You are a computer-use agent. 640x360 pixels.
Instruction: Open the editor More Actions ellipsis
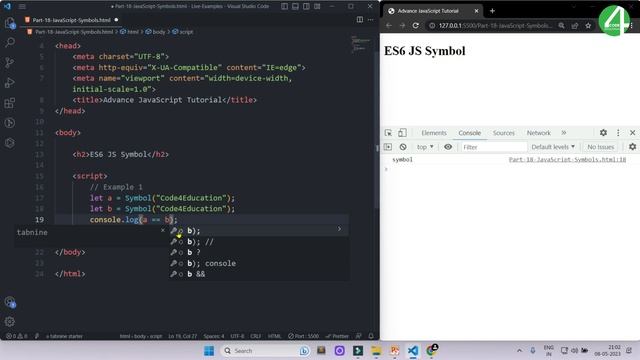click(371, 20)
